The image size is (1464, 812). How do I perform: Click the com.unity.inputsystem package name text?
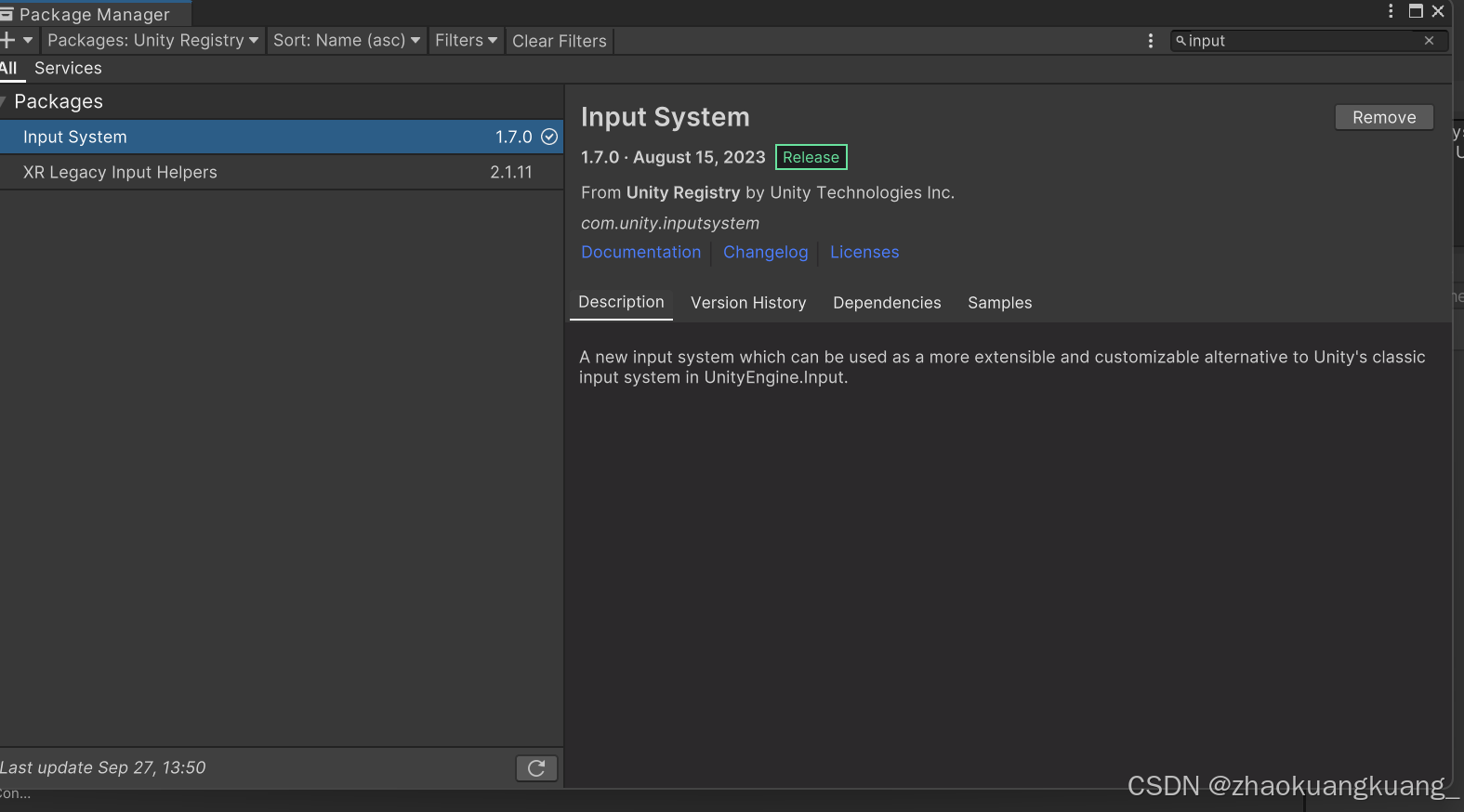point(670,223)
